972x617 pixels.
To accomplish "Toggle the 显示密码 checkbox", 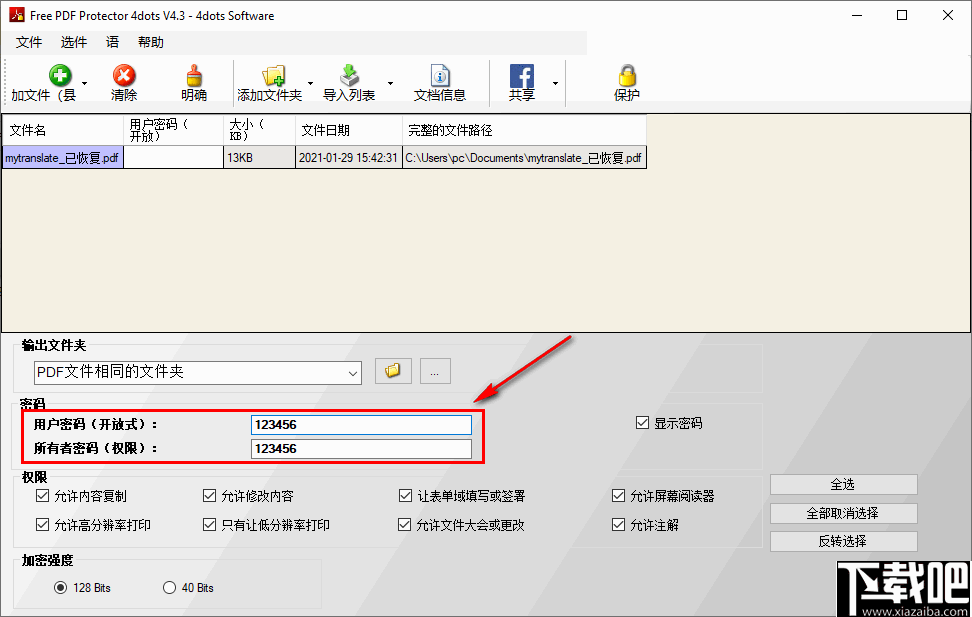I will click(642, 422).
